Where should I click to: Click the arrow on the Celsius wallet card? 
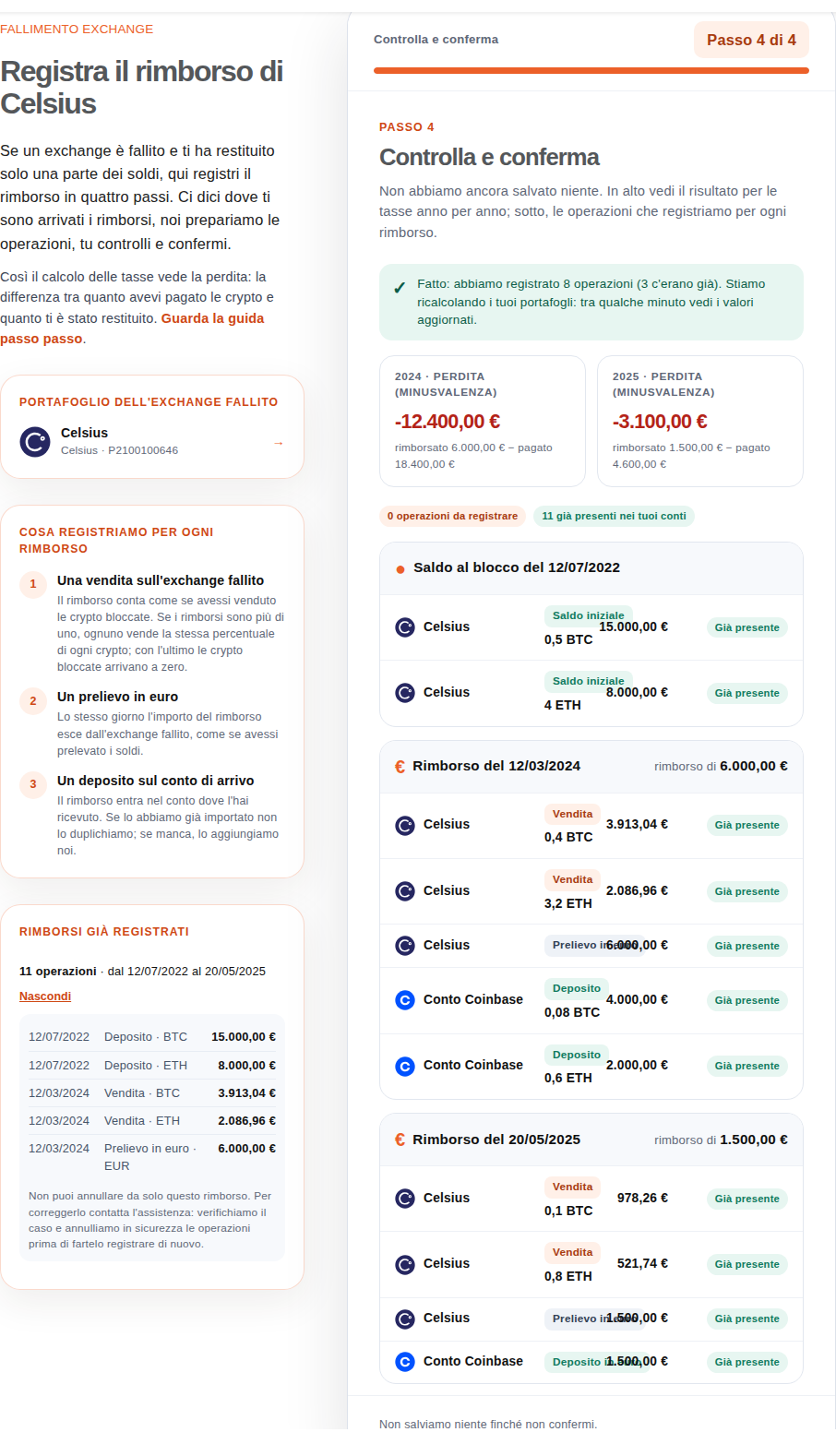pyautogui.click(x=278, y=443)
